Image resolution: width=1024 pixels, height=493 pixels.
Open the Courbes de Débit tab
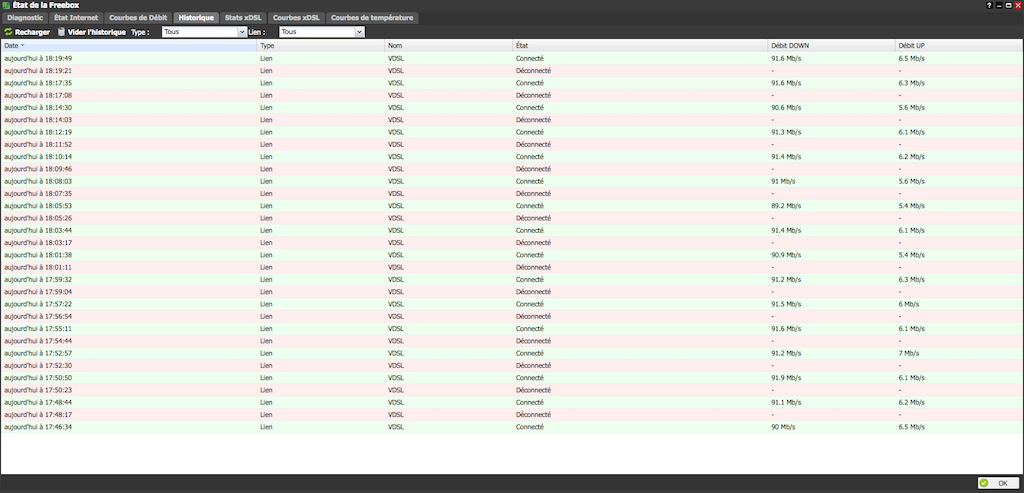coord(139,18)
